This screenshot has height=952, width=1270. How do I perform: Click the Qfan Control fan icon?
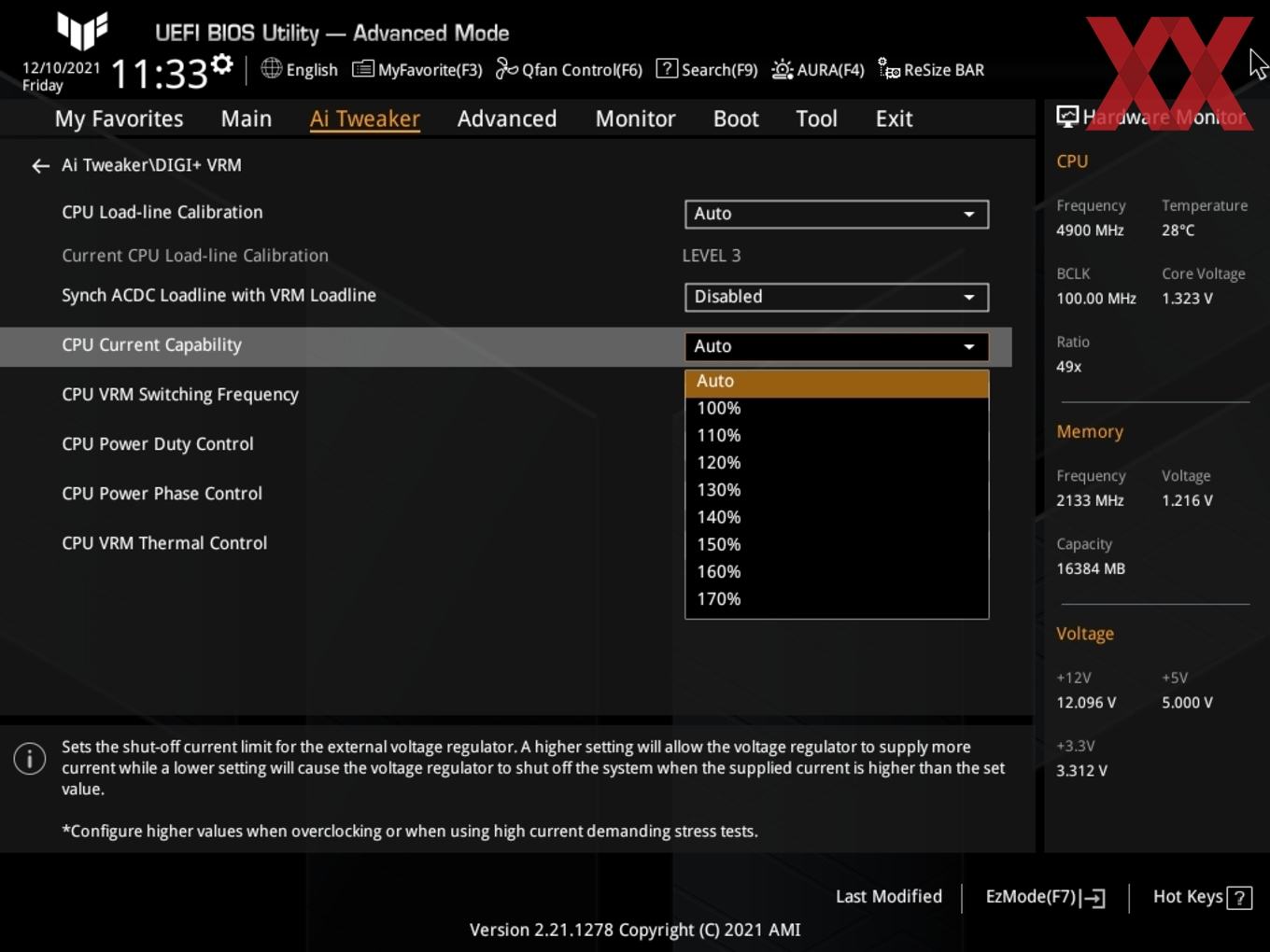[x=506, y=69]
